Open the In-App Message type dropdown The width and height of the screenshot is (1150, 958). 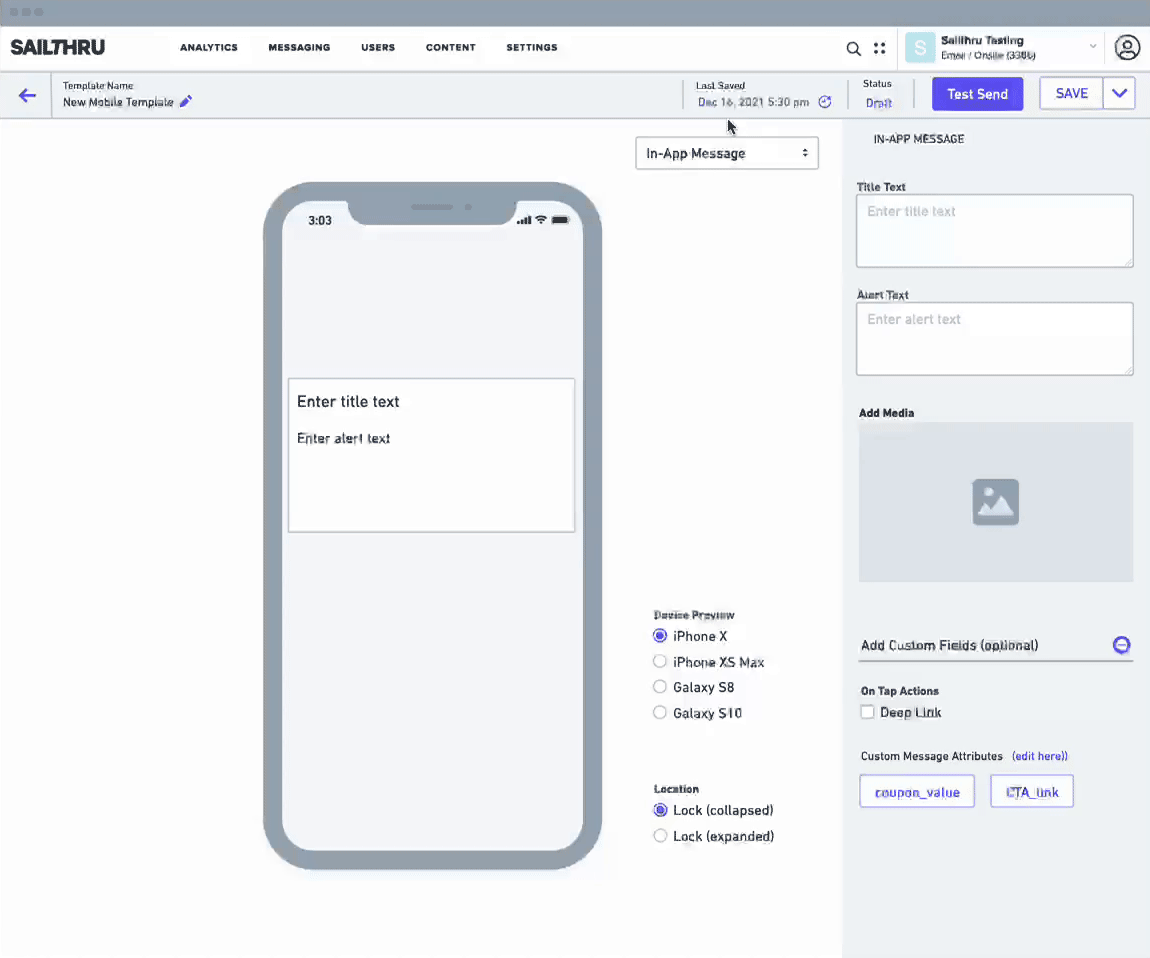[727, 153]
